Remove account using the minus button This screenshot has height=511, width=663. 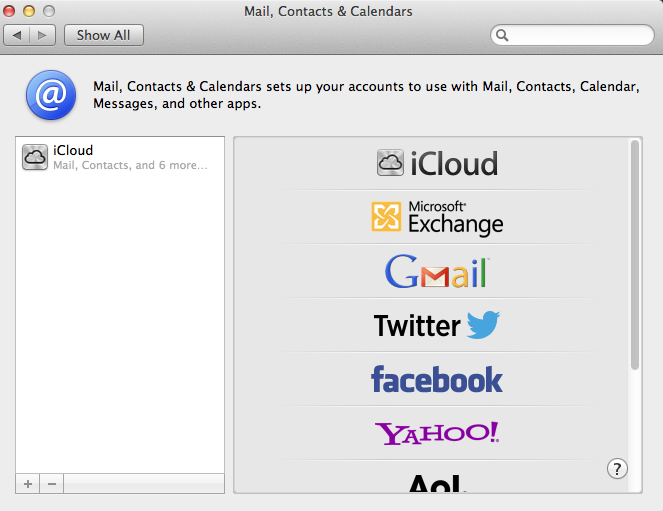pos(52,484)
